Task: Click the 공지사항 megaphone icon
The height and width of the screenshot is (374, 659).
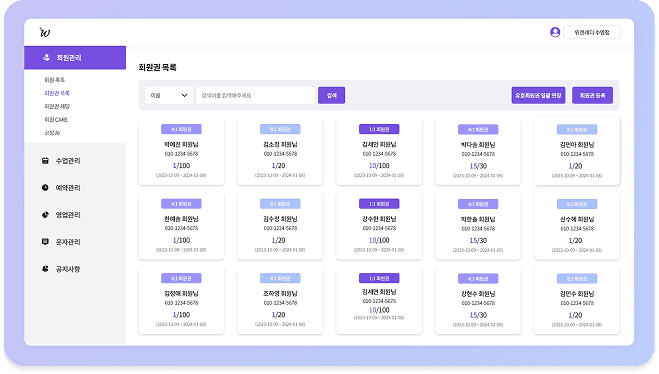Action: (x=45, y=269)
